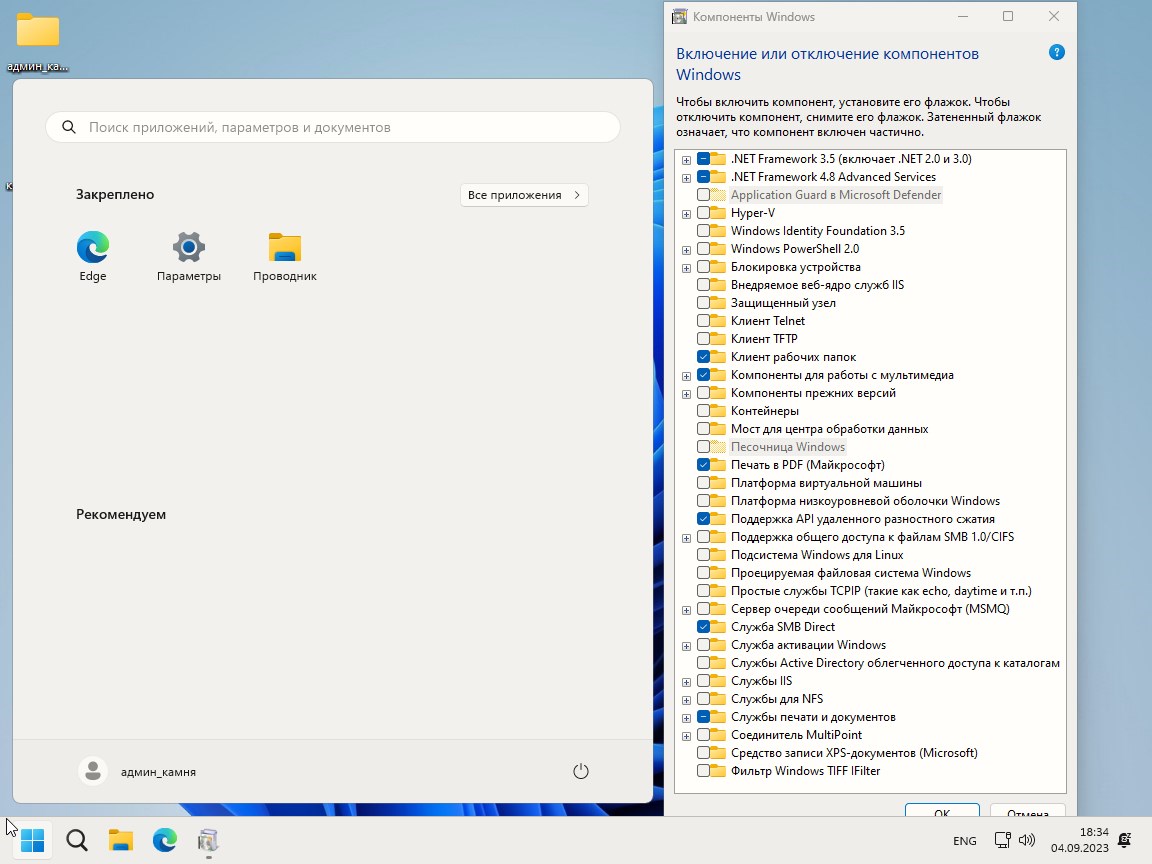Select Мост для центра обработки данных row
The image size is (1152, 864).
point(829,429)
